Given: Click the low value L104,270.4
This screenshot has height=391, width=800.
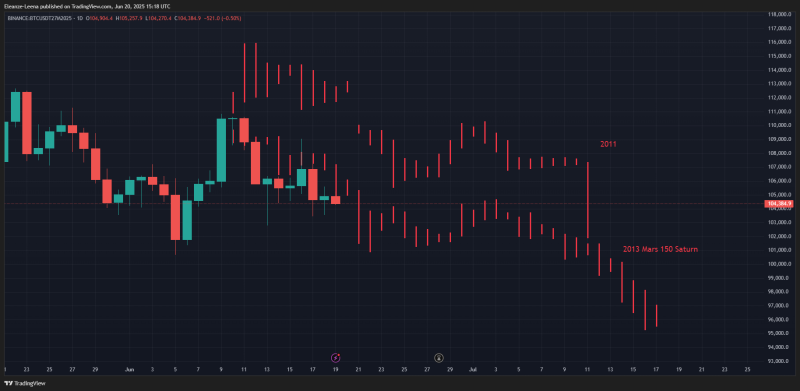Looking at the screenshot, I should 158,18.
